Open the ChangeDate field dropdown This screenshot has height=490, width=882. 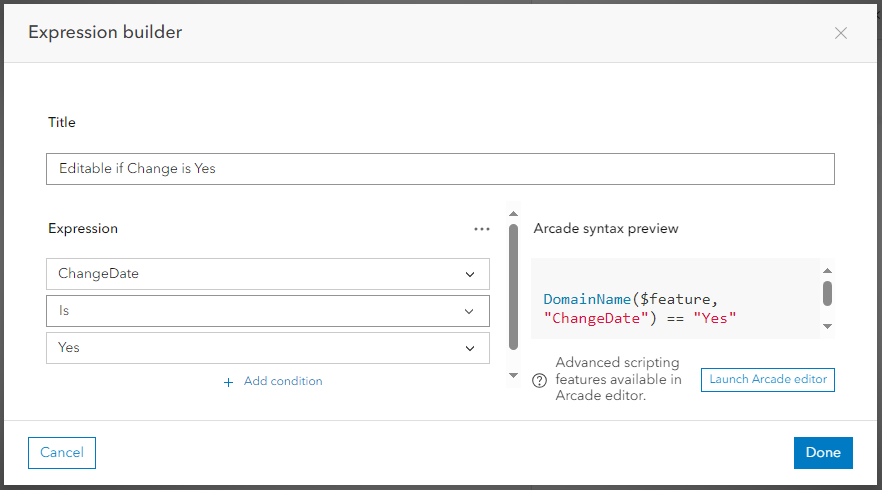(x=268, y=274)
